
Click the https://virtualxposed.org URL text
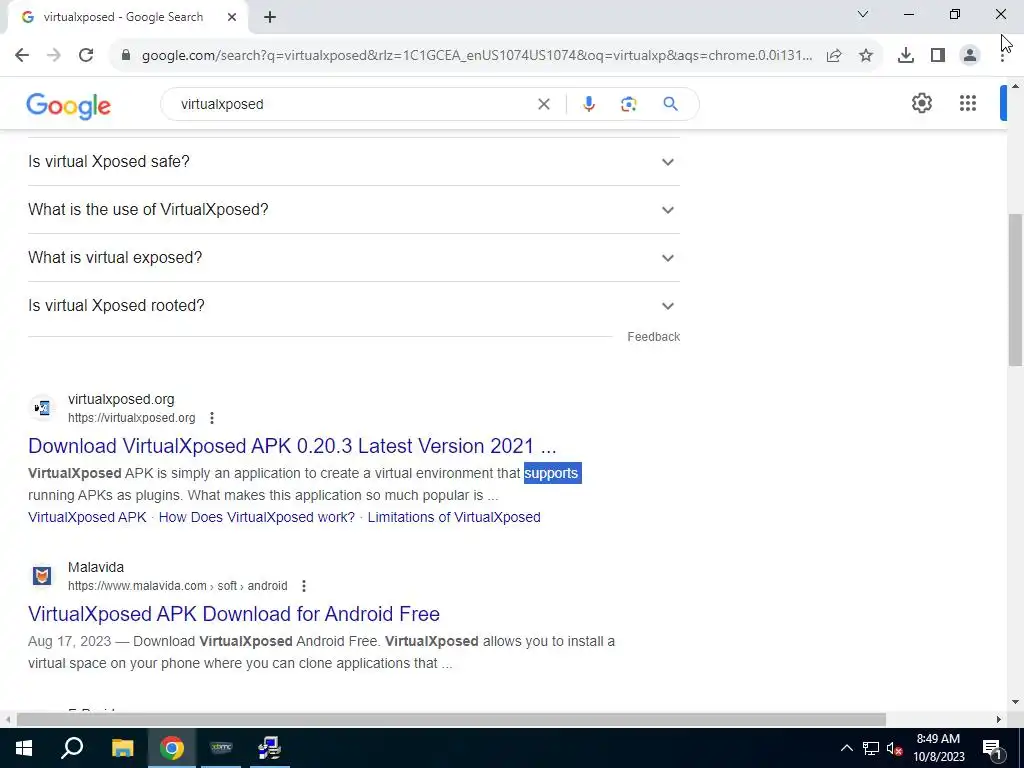(x=131, y=418)
